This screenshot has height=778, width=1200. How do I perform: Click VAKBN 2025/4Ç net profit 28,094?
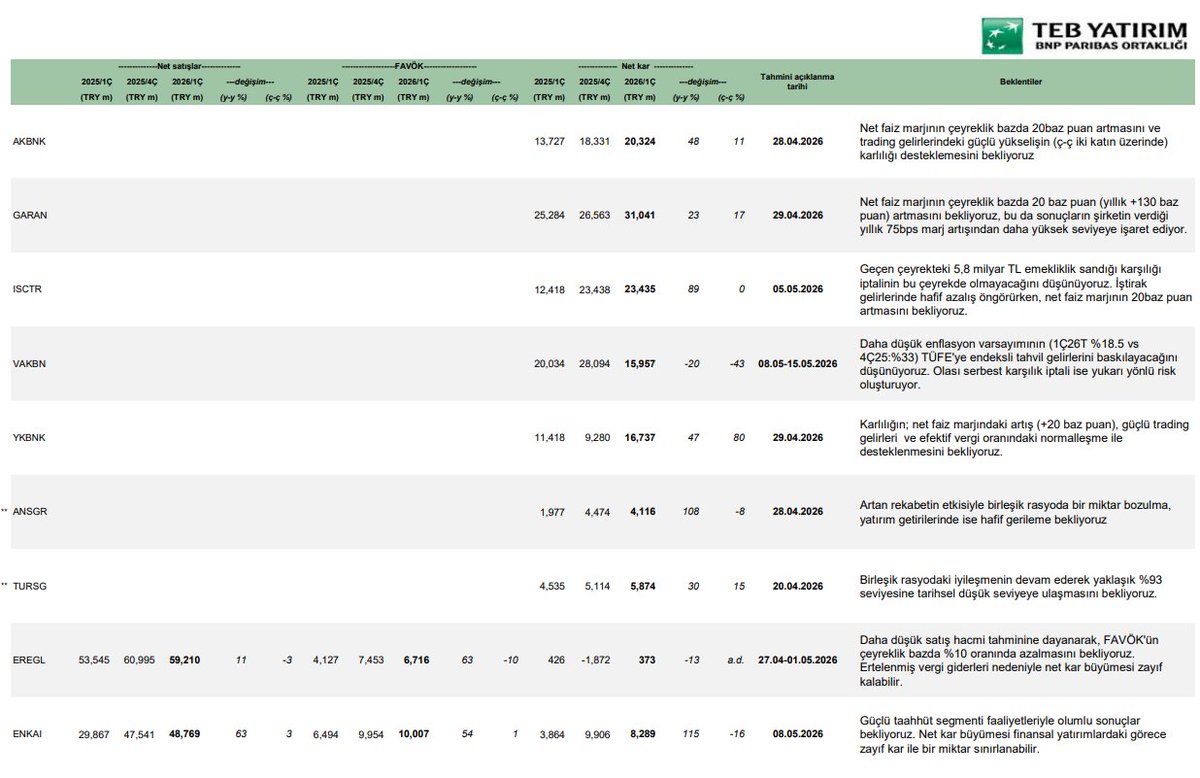(x=595, y=364)
